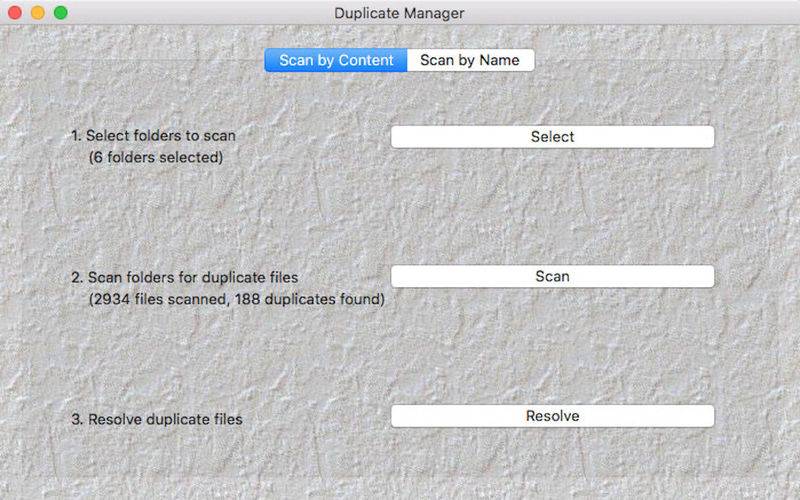Image resolution: width=800 pixels, height=500 pixels.
Task: Click the Duplicate Manager window title
Action: tap(399, 13)
